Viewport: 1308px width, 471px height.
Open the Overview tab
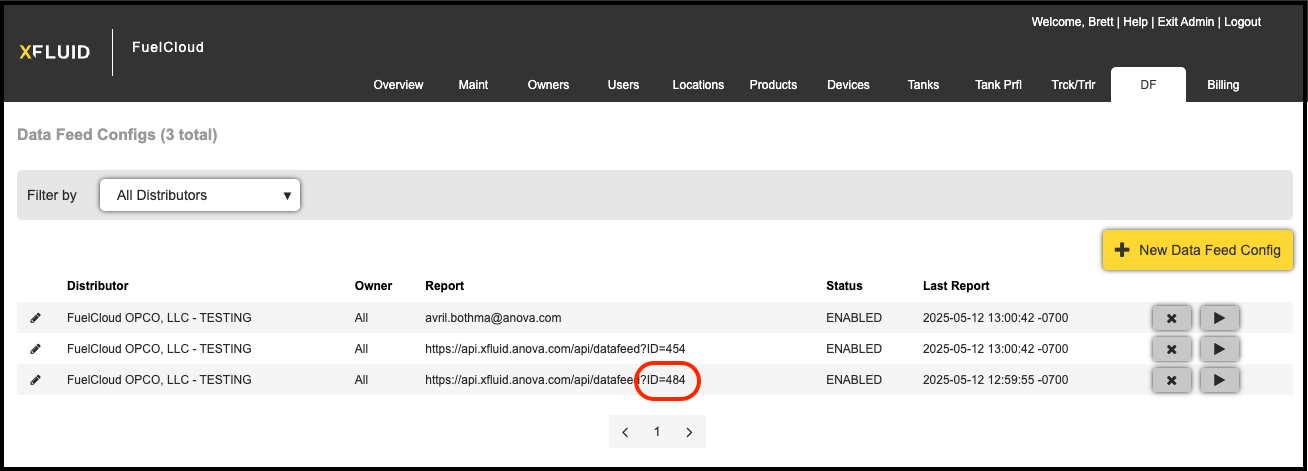(x=398, y=85)
